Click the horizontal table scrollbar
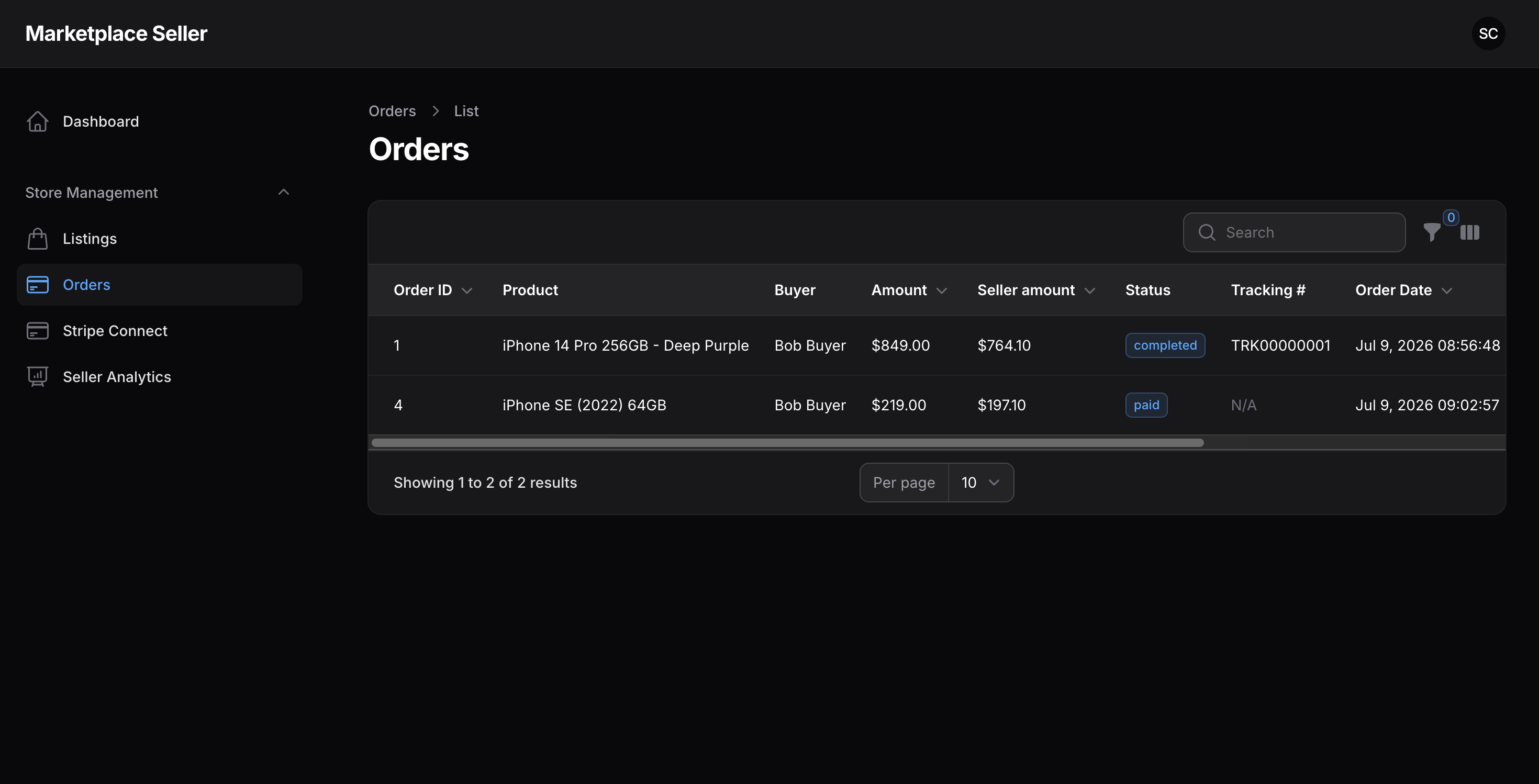Viewport: 1539px width, 784px height. point(787,442)
